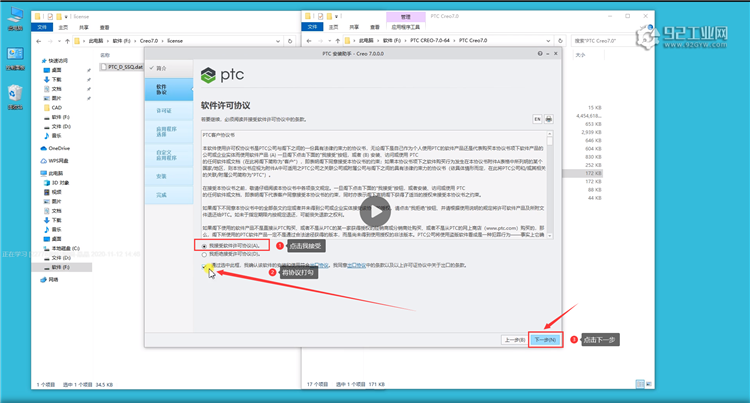Image resolution: width=750 pixels, height=403 pixels.
Task: Open 文件 tab in license Explorer window
Action: coord(42,27)
